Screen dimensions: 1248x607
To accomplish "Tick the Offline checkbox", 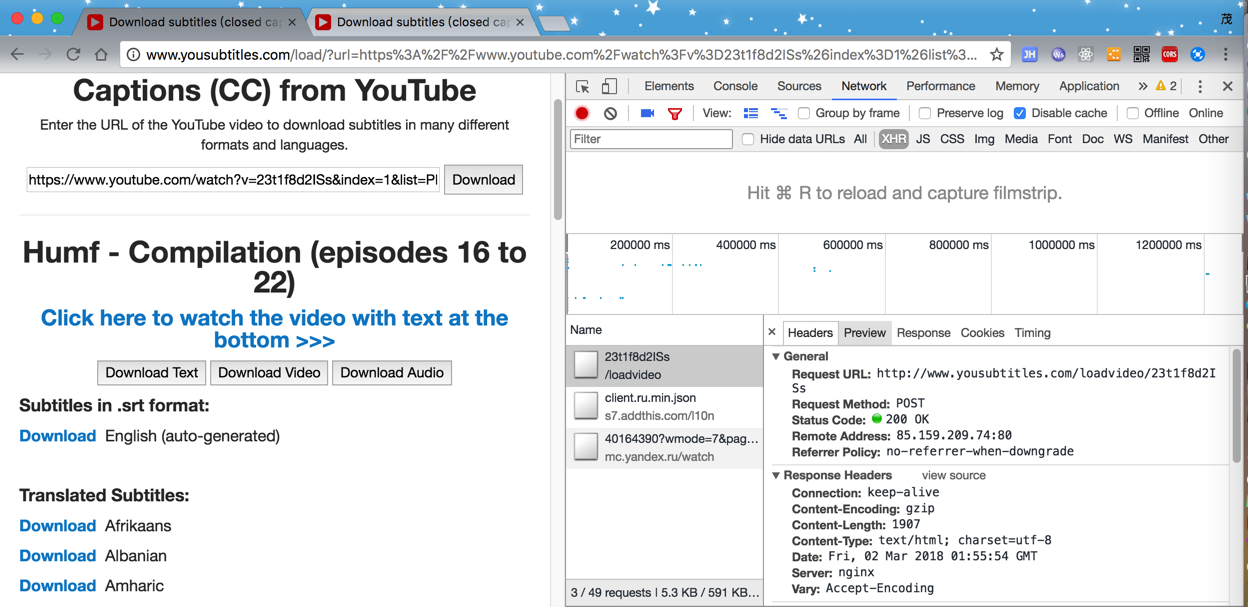I will click(x=1132, y=114).
